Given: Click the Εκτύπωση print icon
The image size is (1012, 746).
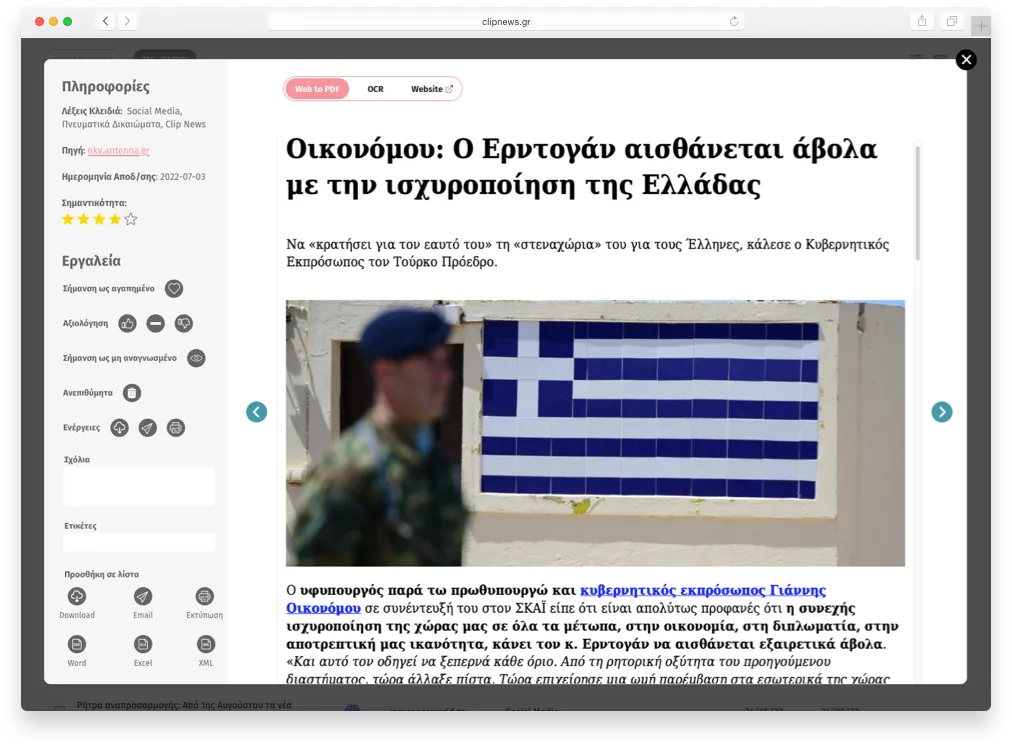Looking at the screenshot, I should (x=205, y=596).
